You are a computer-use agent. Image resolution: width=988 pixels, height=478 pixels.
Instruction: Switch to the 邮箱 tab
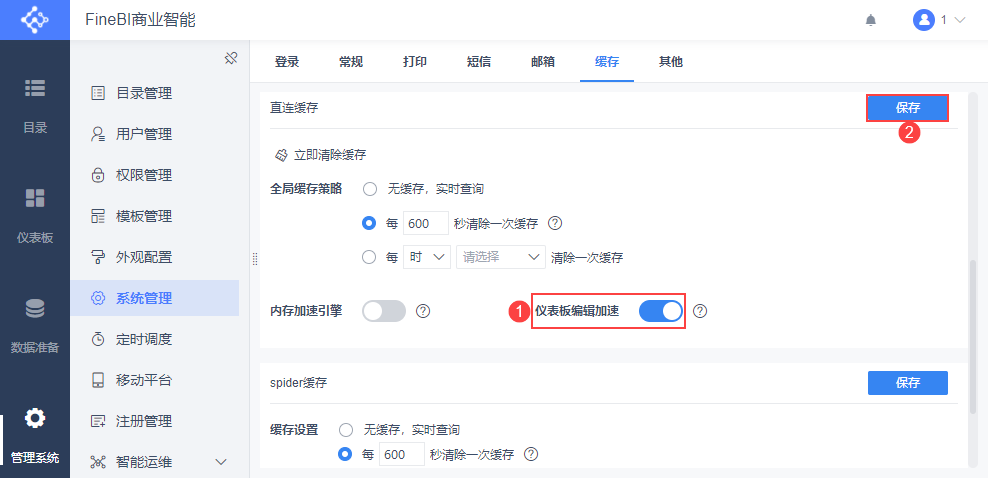coord(543,62)
